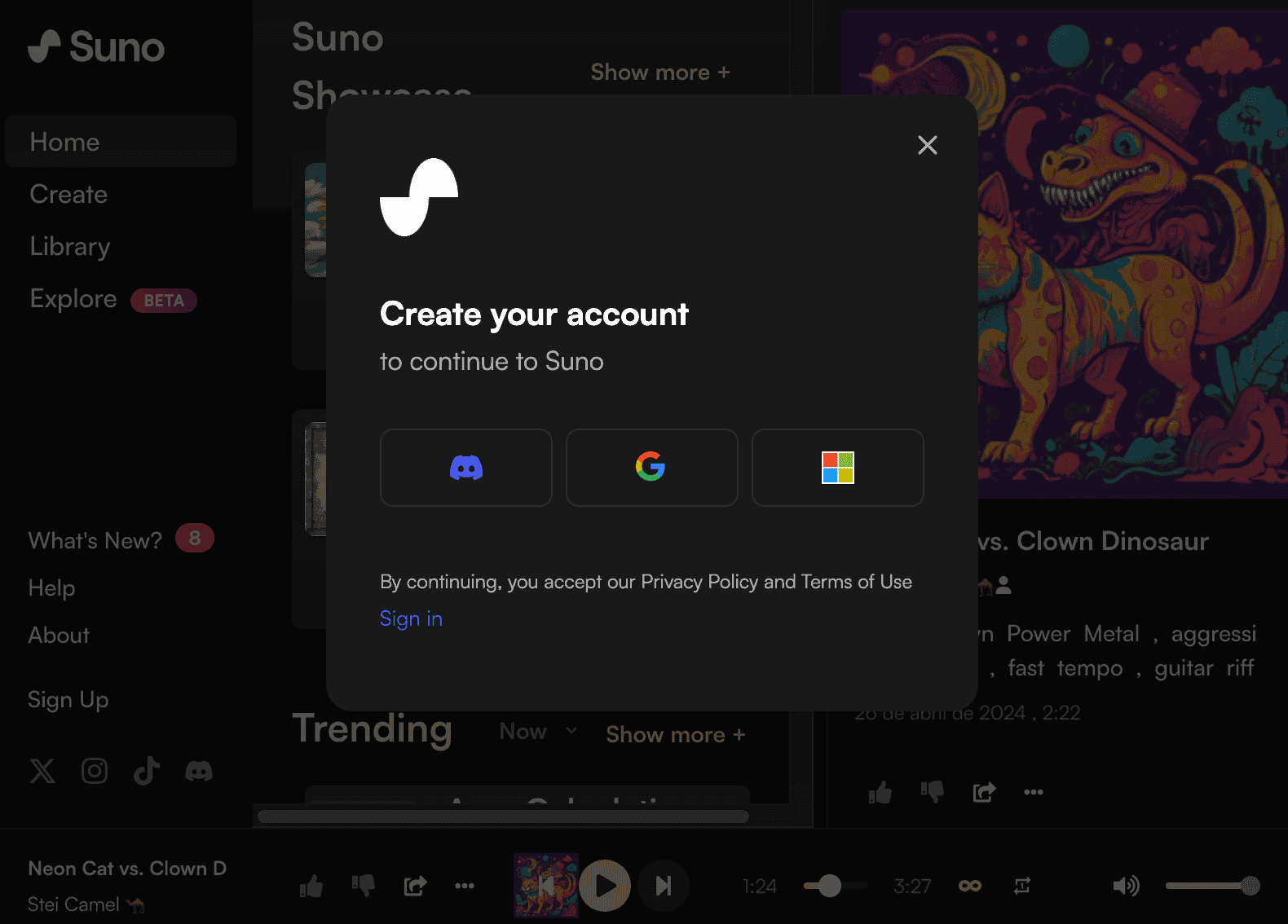This screenshot has height=924, width=1288.
Task: Dislike the song in the details panel
Action: point(933,792)
